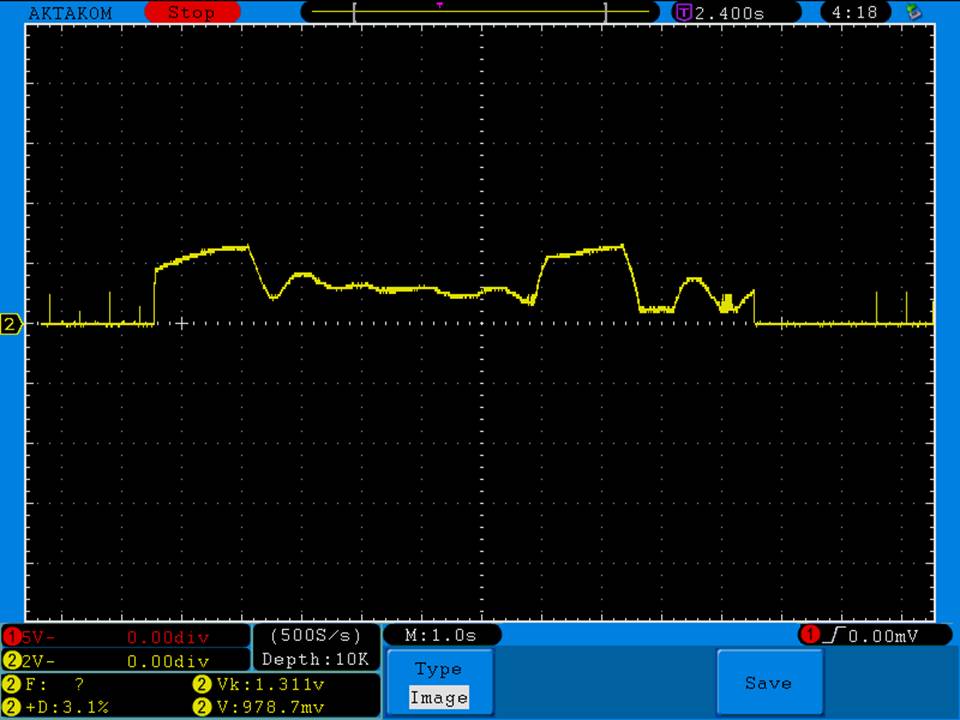Click the purple T trigger position icon

pyautogui.click(x=684, y=13)
